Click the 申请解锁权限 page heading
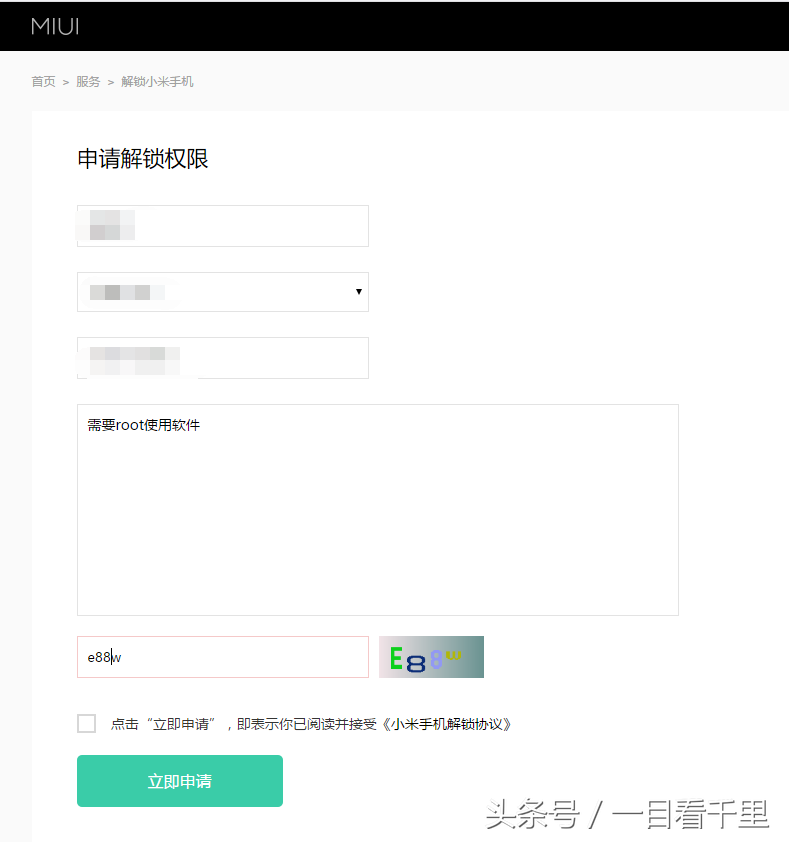Image resolution: width=789 pixels, height=842 pixels. tap(143, 159)
